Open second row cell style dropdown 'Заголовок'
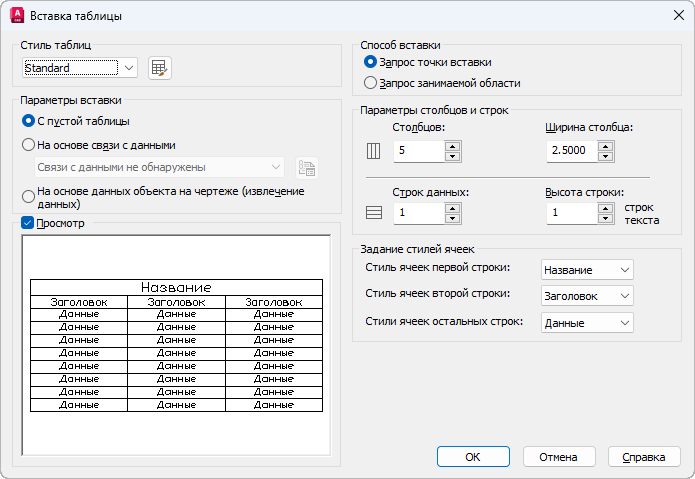The image size is (695, 479). click(586, 296)
